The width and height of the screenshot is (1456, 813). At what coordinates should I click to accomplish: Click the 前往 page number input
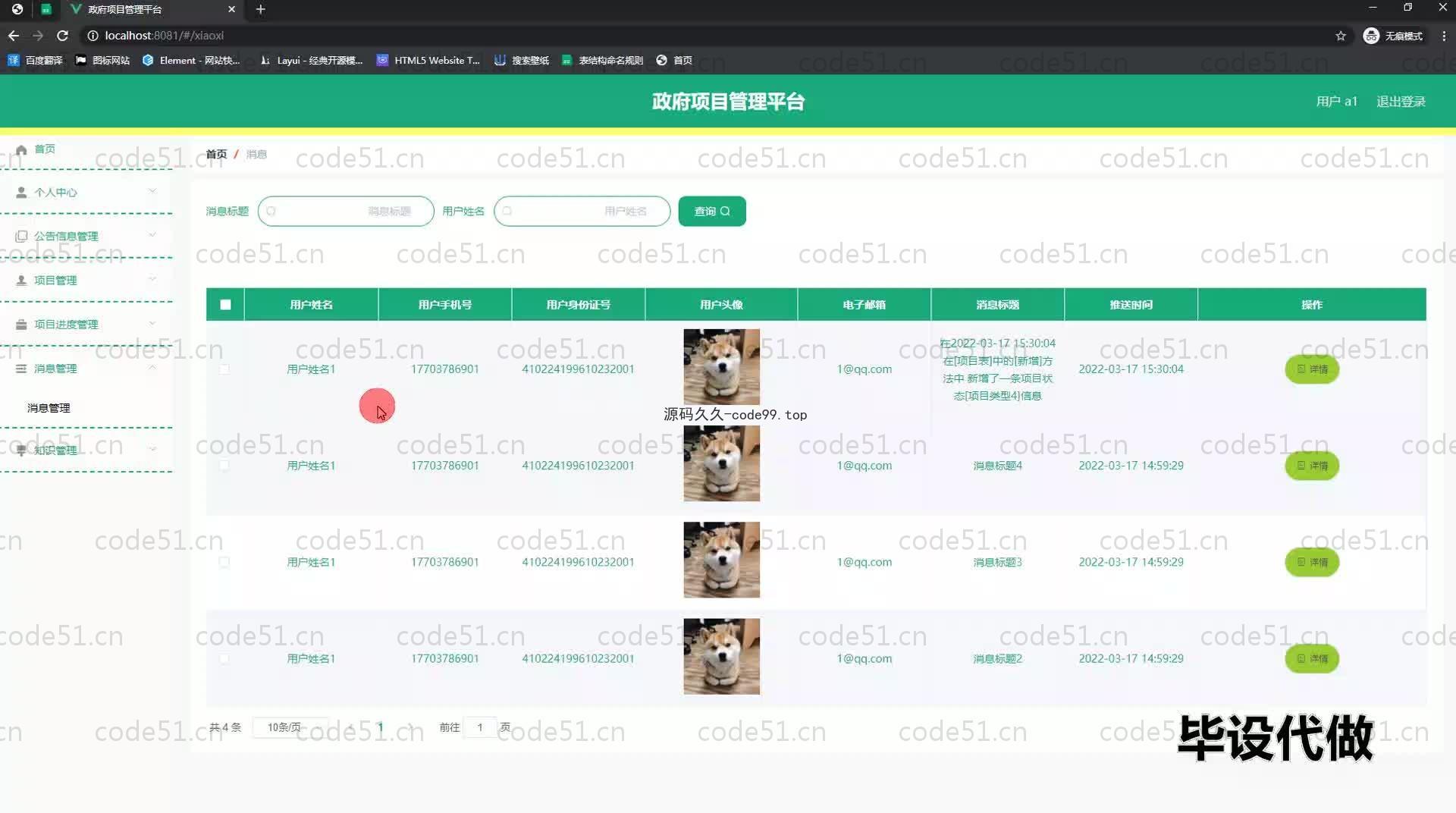[x=480, y=727]
